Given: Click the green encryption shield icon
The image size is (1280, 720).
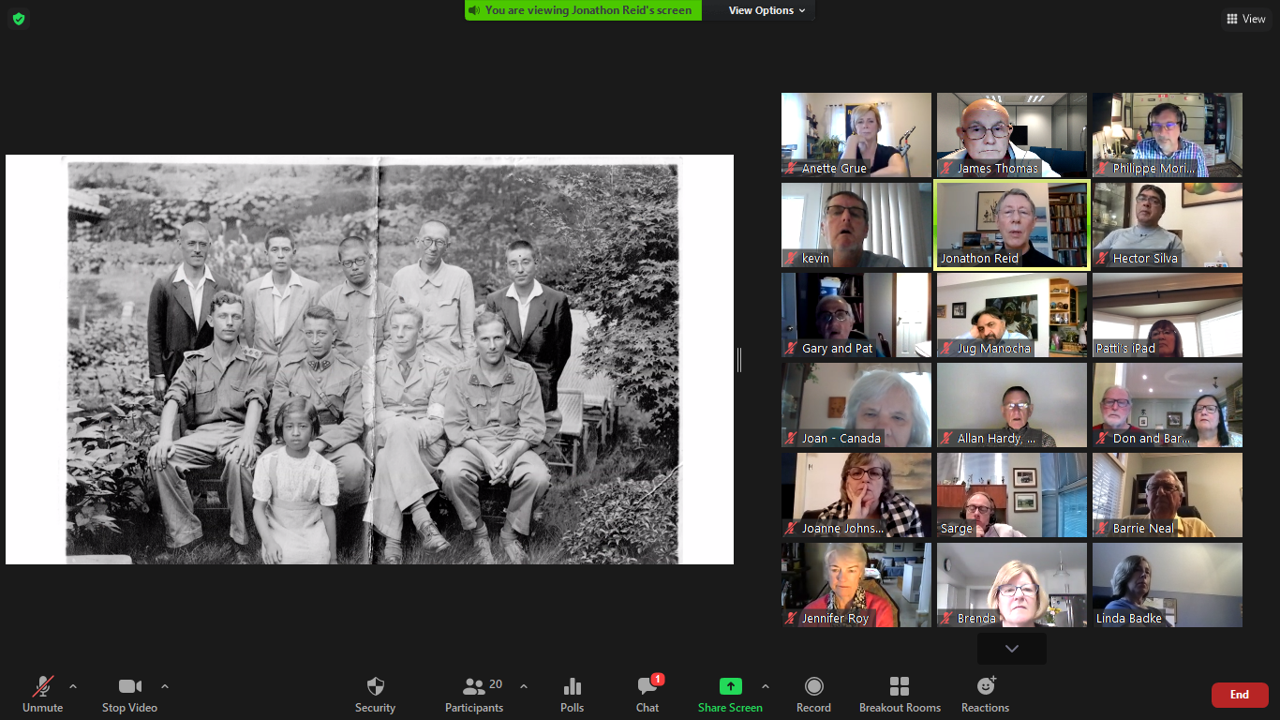Looking at the screenshot, I should [x=18, y=19].
